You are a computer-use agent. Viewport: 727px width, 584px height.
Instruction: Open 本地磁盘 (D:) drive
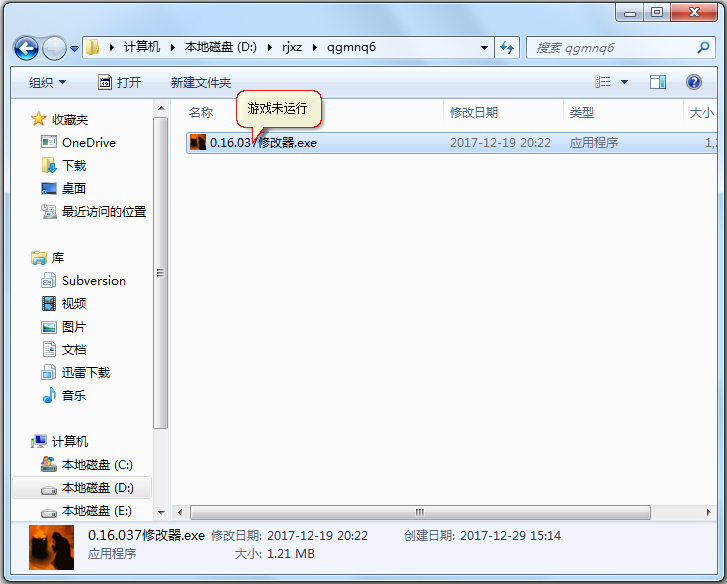pyautogui.click(x=98, y=488)
